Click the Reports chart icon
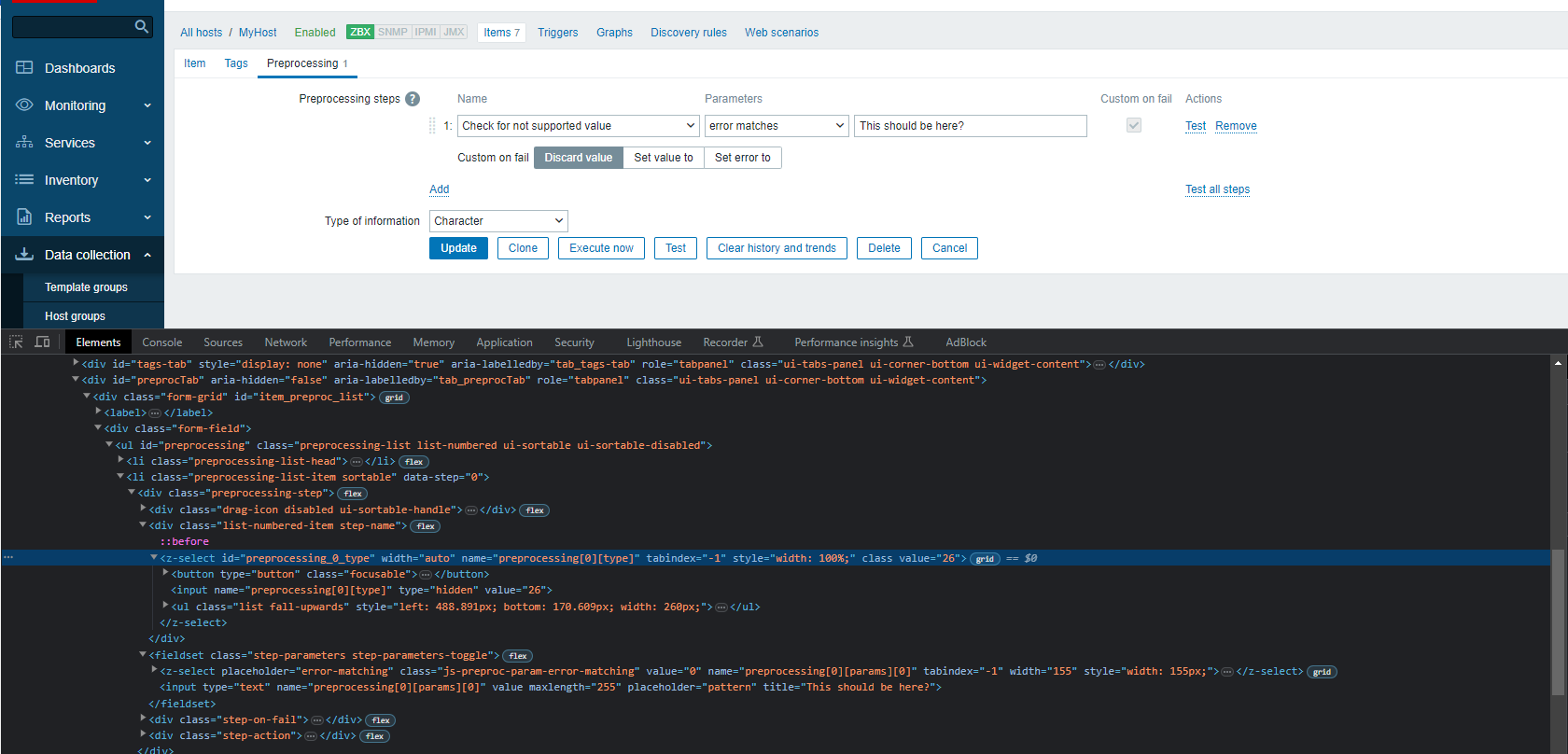The image size is (1568, 754). (24, 216)
